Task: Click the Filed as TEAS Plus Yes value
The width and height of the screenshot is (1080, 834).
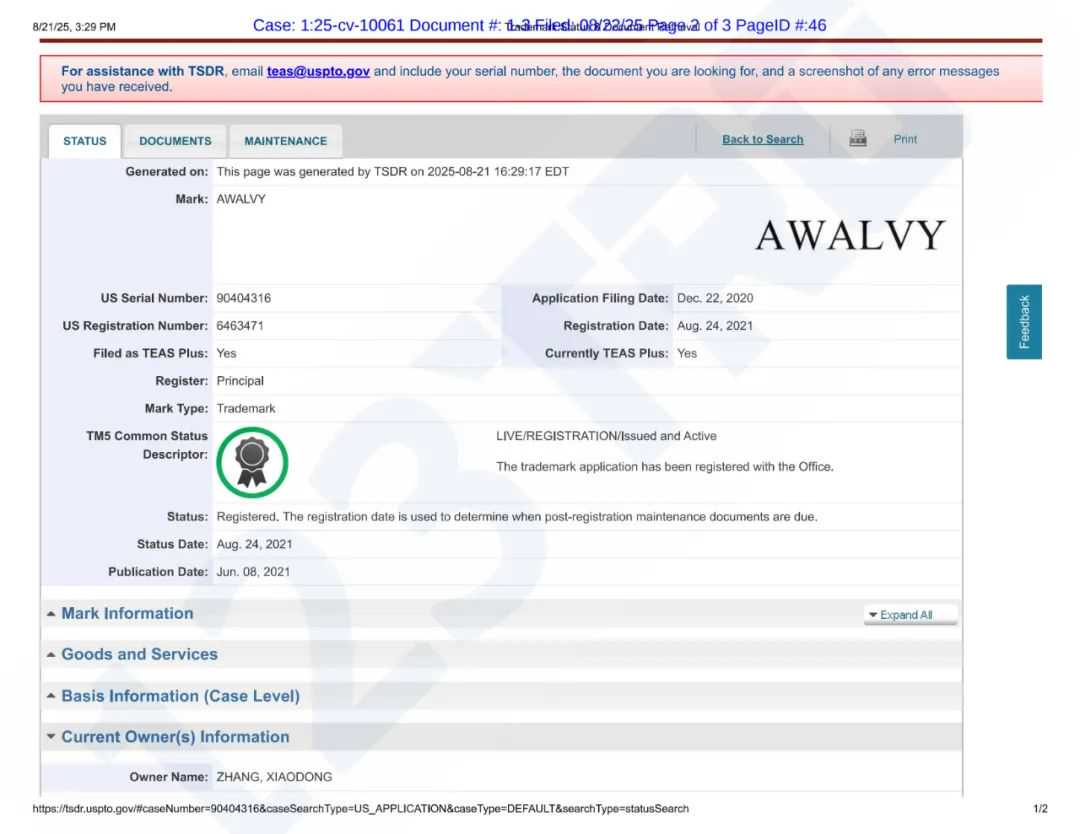Action: point(226,353)
